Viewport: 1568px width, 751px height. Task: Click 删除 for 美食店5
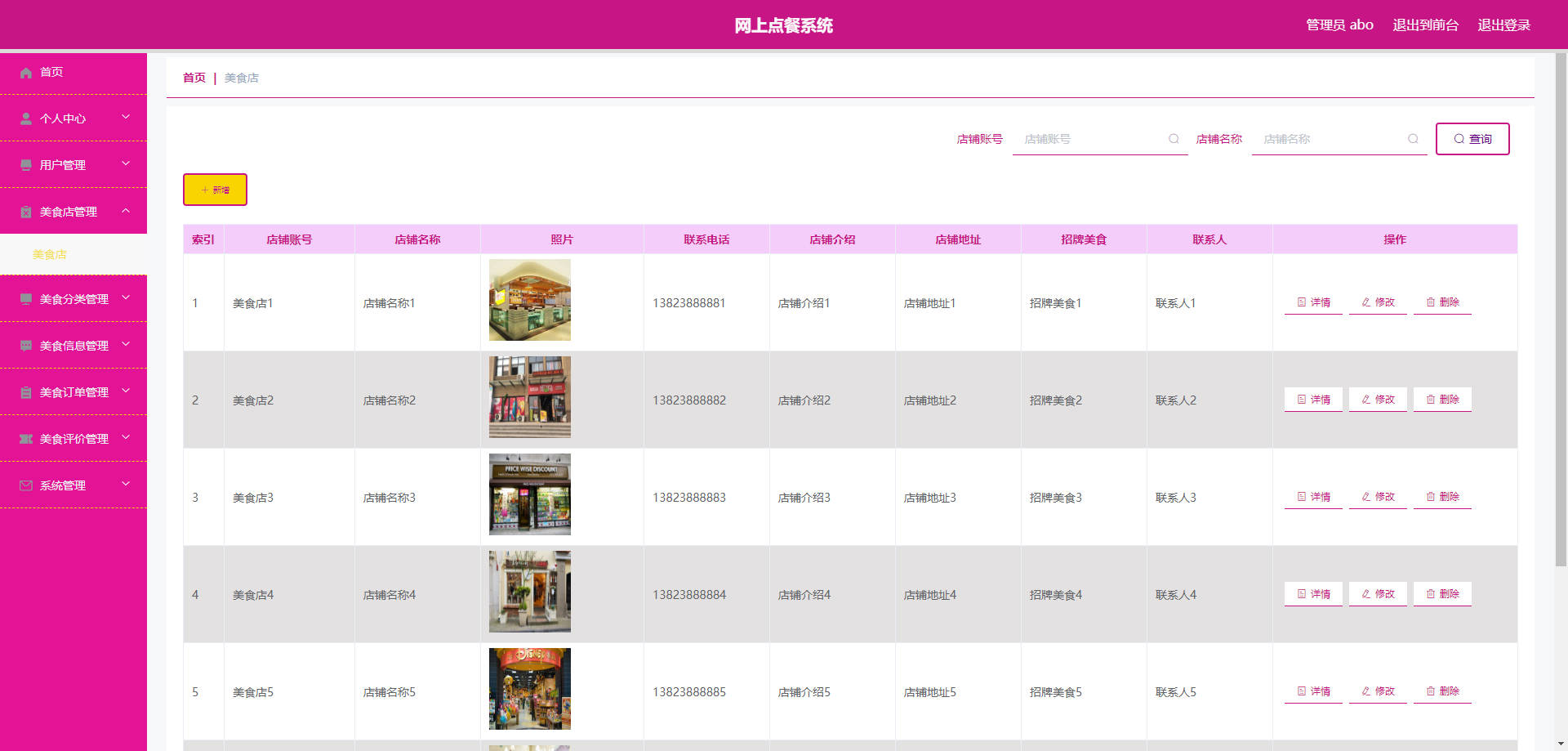(1442, 691)
